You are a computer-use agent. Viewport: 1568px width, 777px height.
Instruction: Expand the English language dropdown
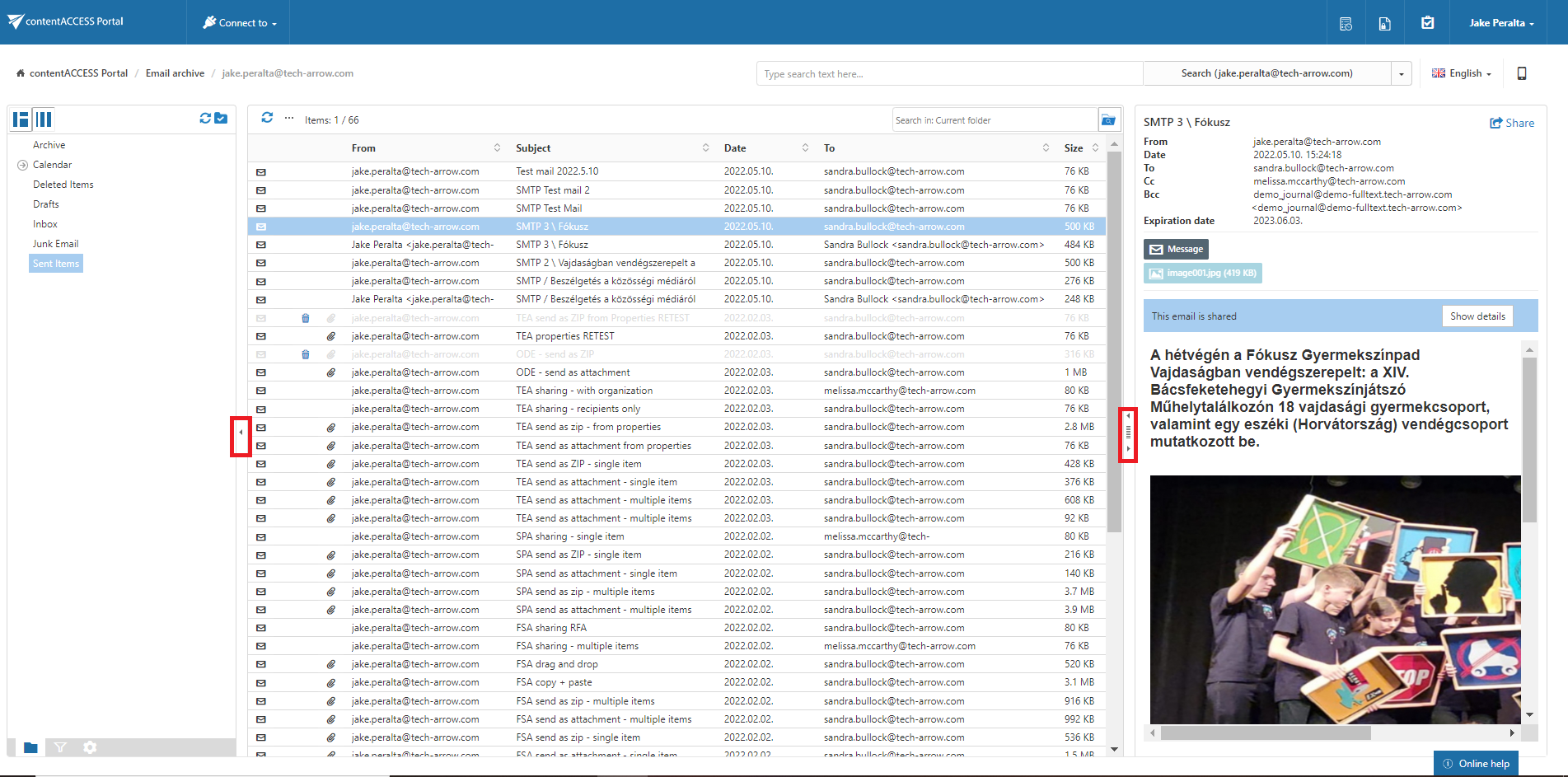pos(1463,73)
